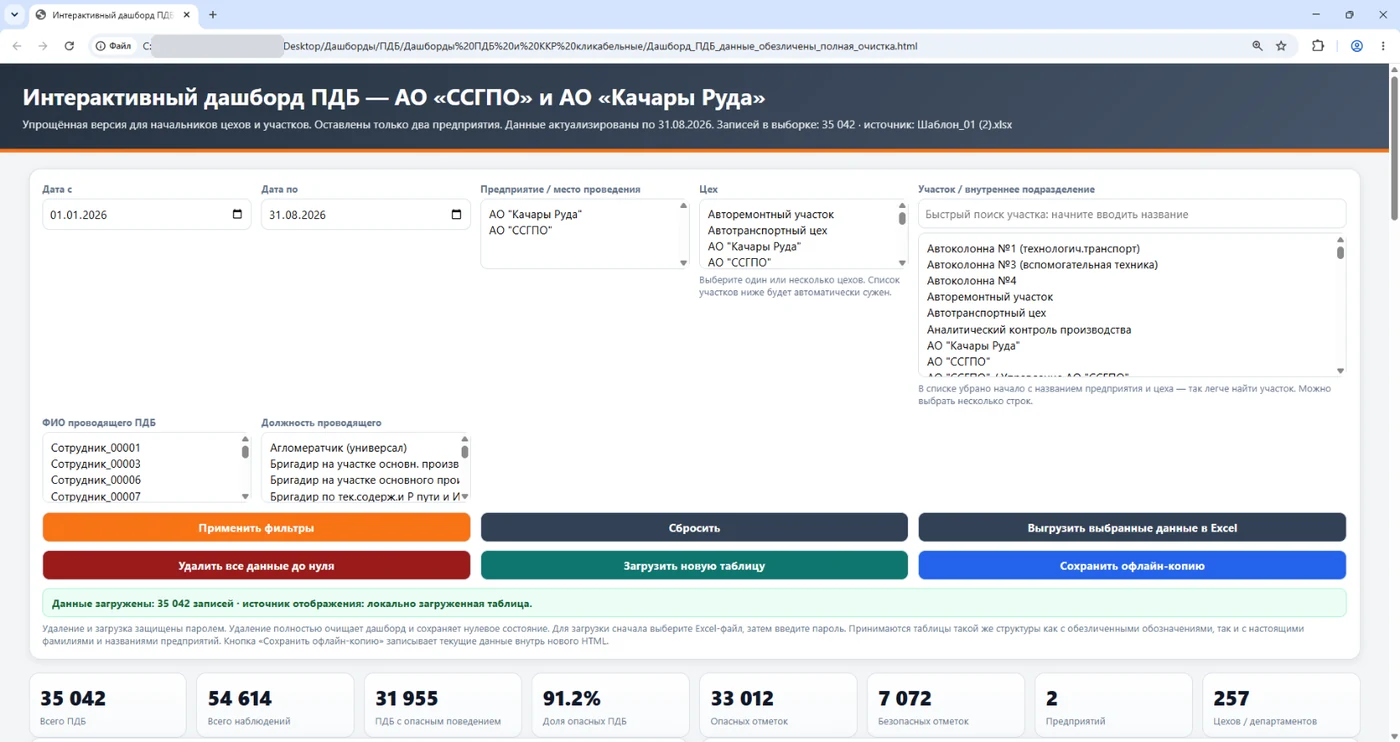The width and height of the screenshot is (1400, 742).
Task: Go forward in browser history
Action: point(42,46)
